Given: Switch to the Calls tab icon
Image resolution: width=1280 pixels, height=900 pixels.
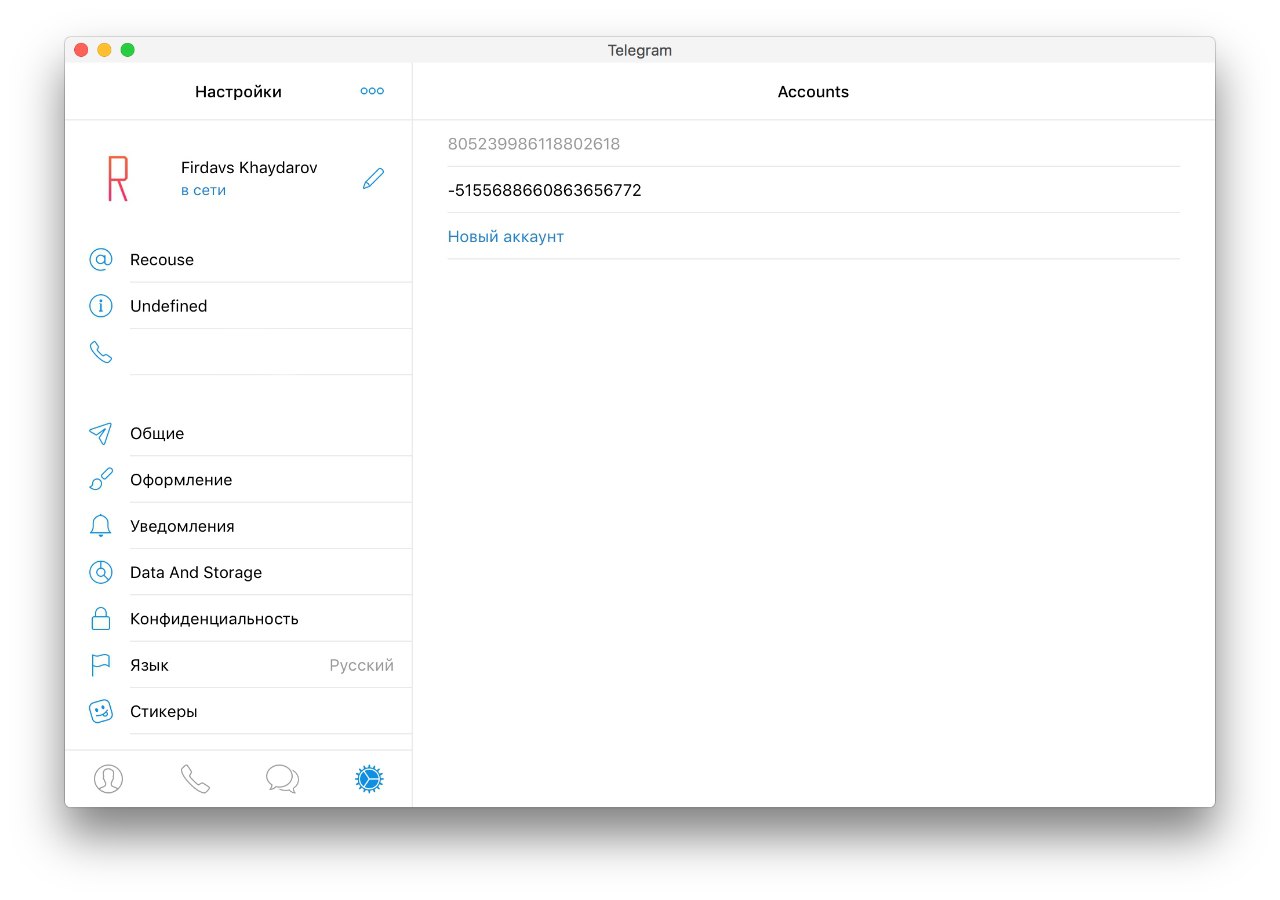Looking at the screenshot, I should [195, 779].
